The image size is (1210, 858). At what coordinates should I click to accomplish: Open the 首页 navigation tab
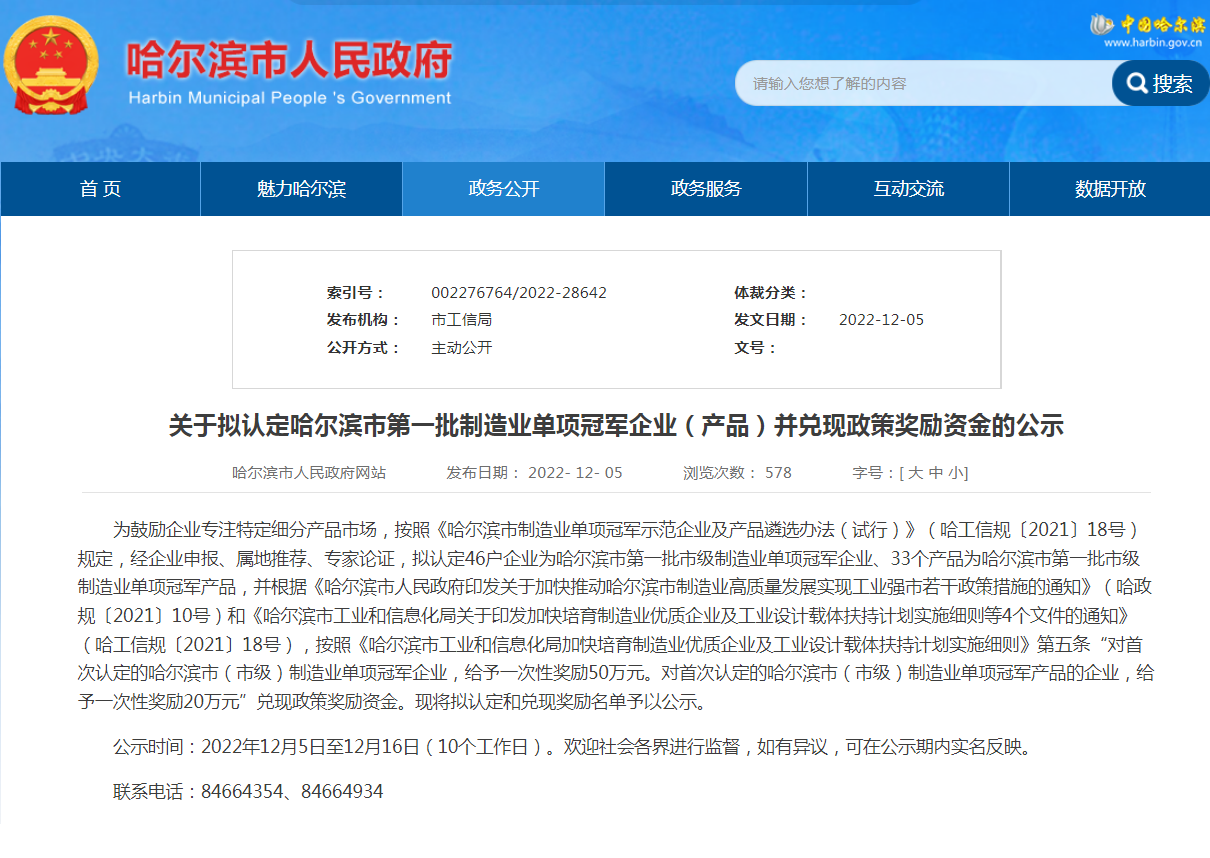100,189
